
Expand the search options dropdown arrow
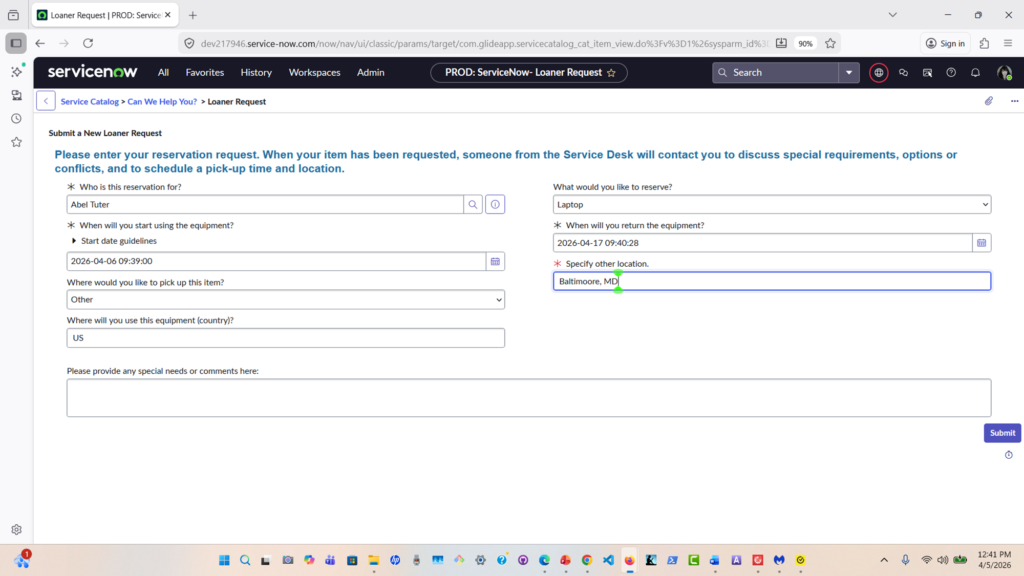pyautogui.click(x=849, y=73)
